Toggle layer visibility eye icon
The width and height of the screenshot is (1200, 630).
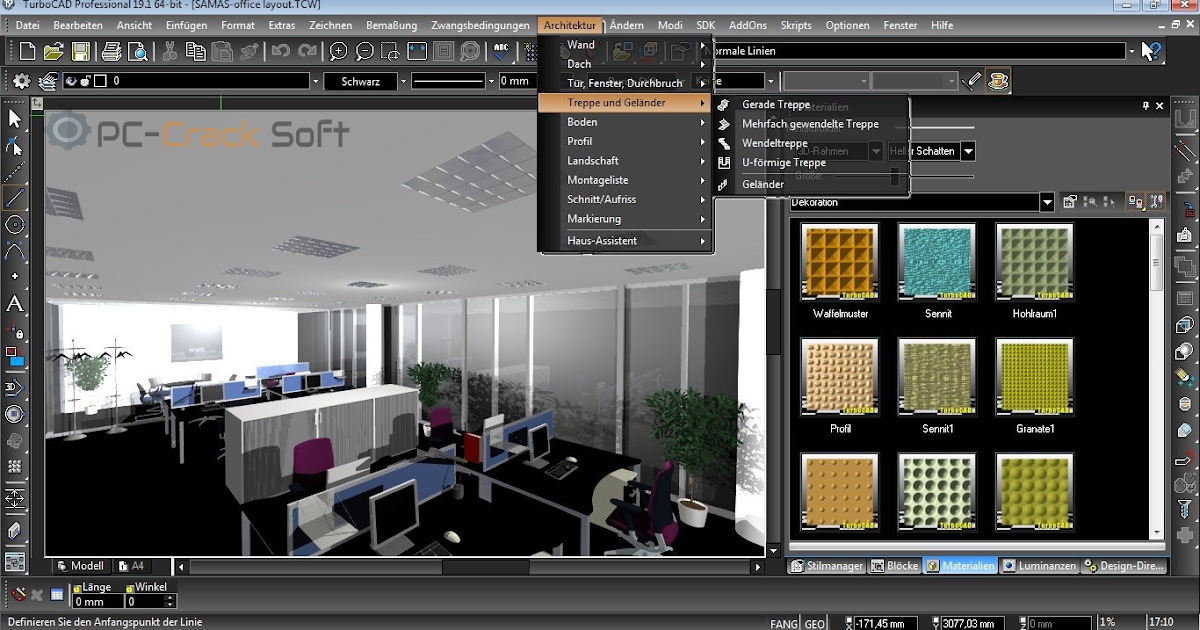tap(72, 82)
